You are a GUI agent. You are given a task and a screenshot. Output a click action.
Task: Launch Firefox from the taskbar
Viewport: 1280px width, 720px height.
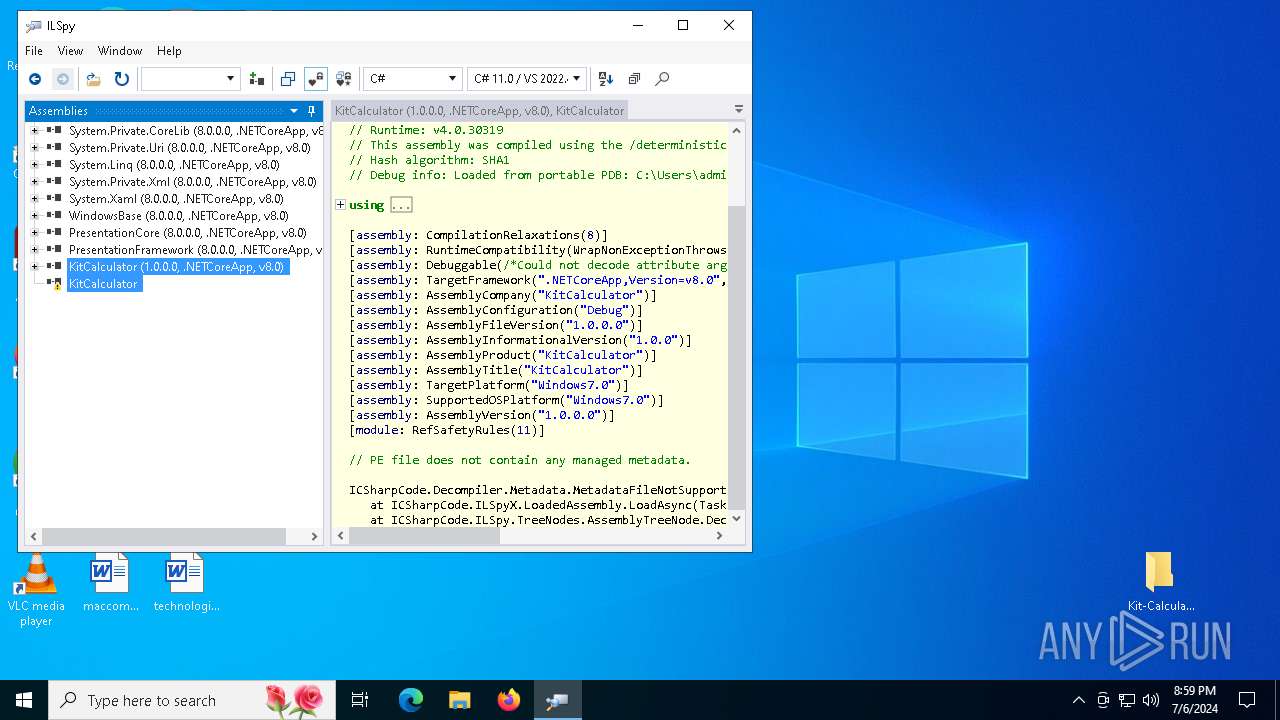tap(509, 700)
